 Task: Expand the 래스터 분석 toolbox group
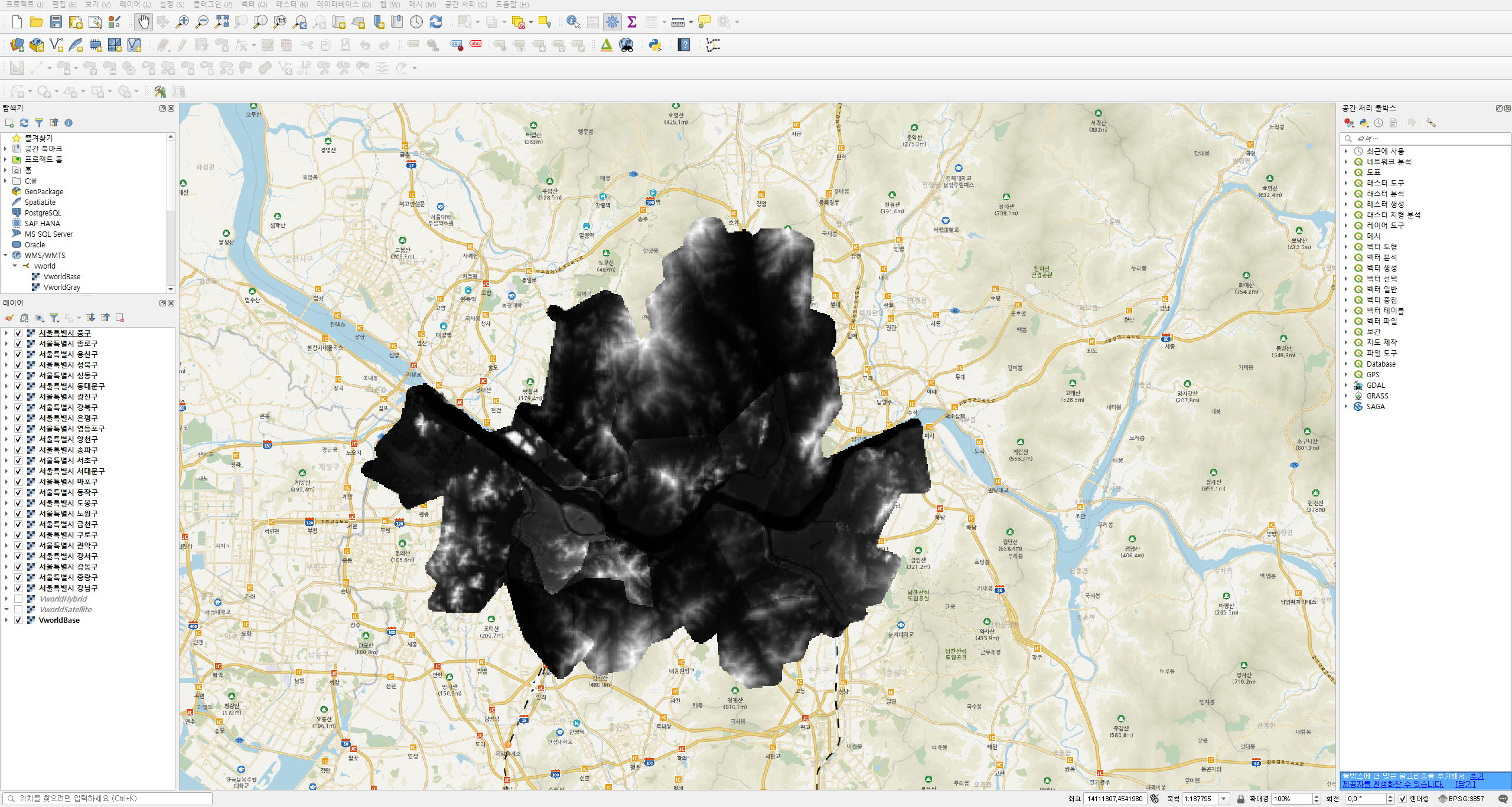tap(1346, 194)
